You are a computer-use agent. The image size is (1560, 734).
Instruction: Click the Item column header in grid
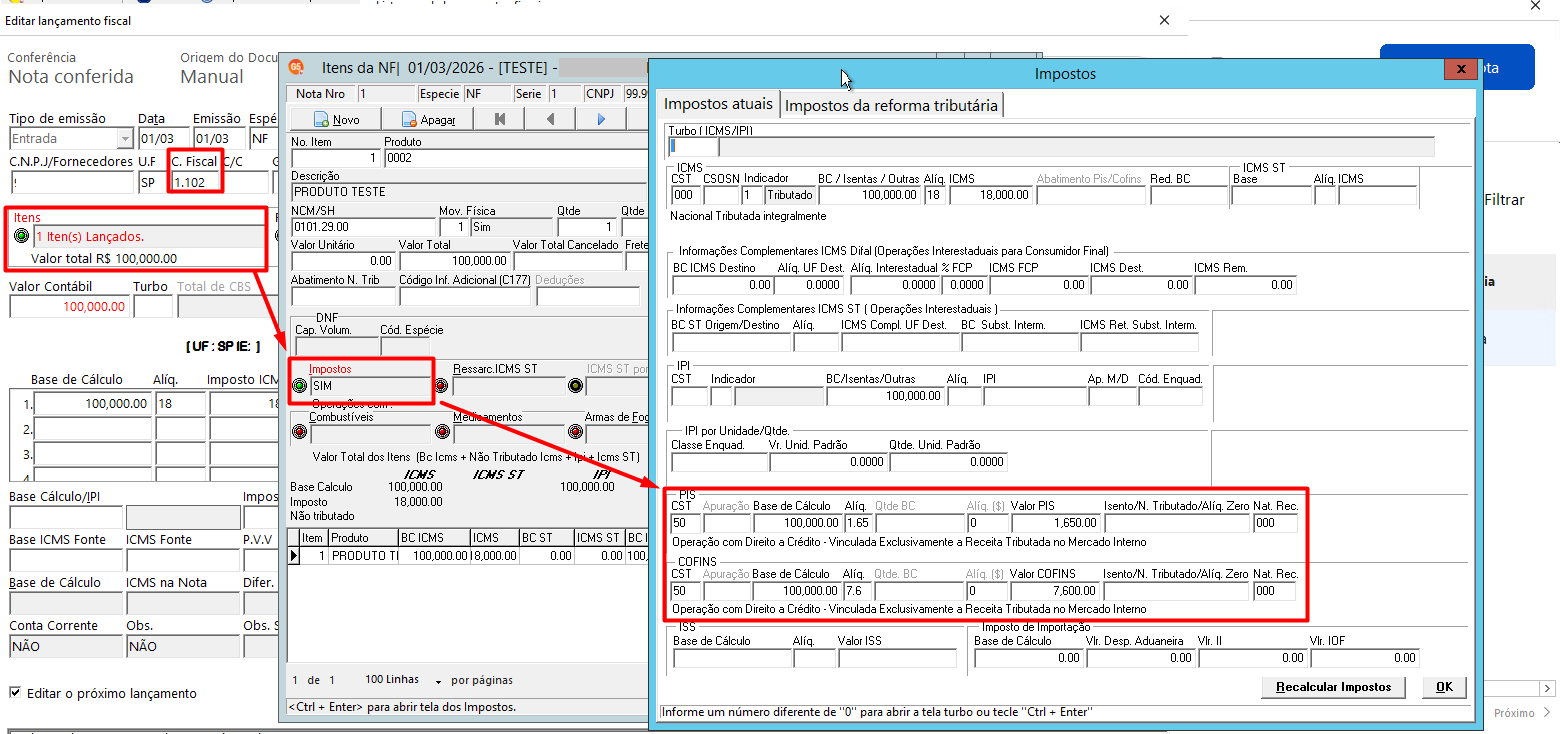(314, 538)
